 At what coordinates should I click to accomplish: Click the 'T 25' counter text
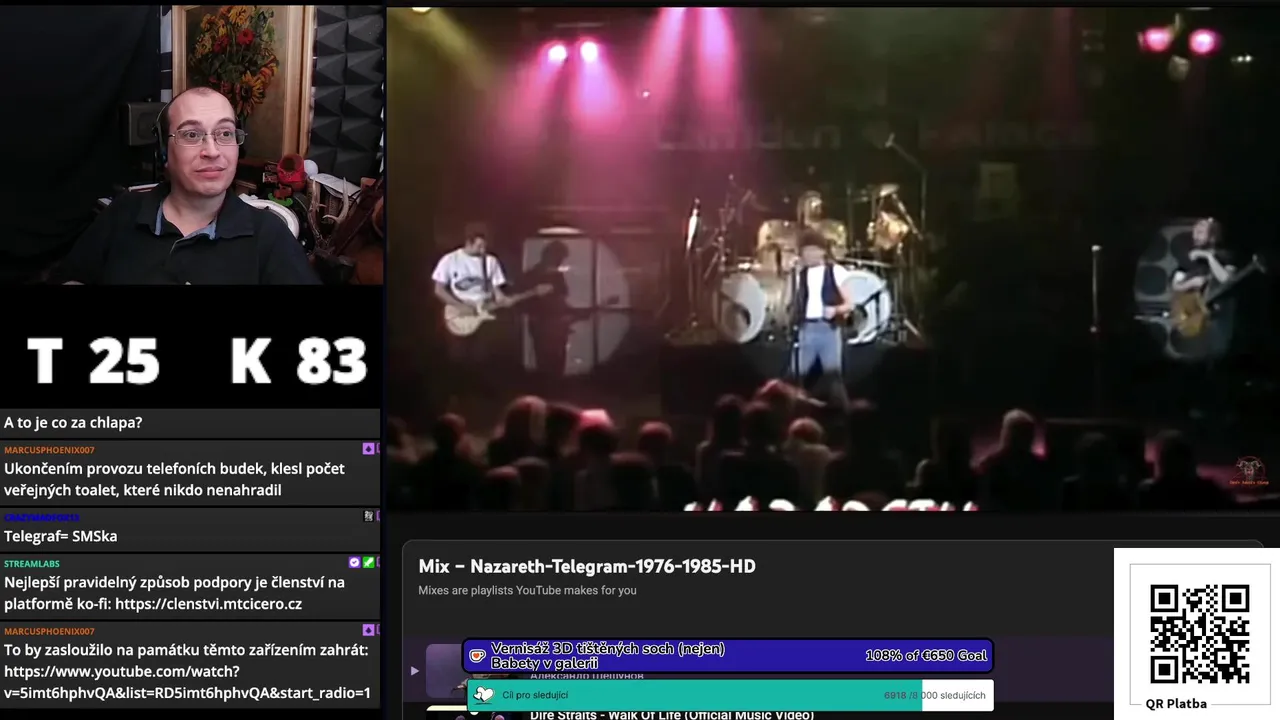[x=93, y=361]
